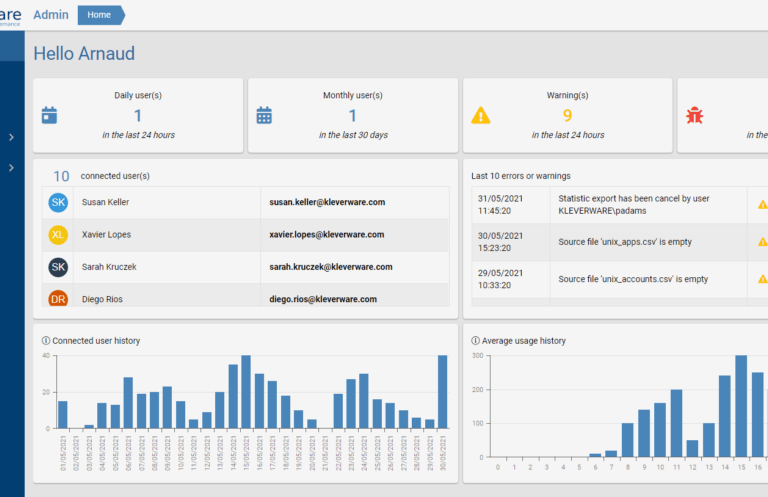Click "Source file 'unix_apps.csv' is empty" message

click(625, 242)
